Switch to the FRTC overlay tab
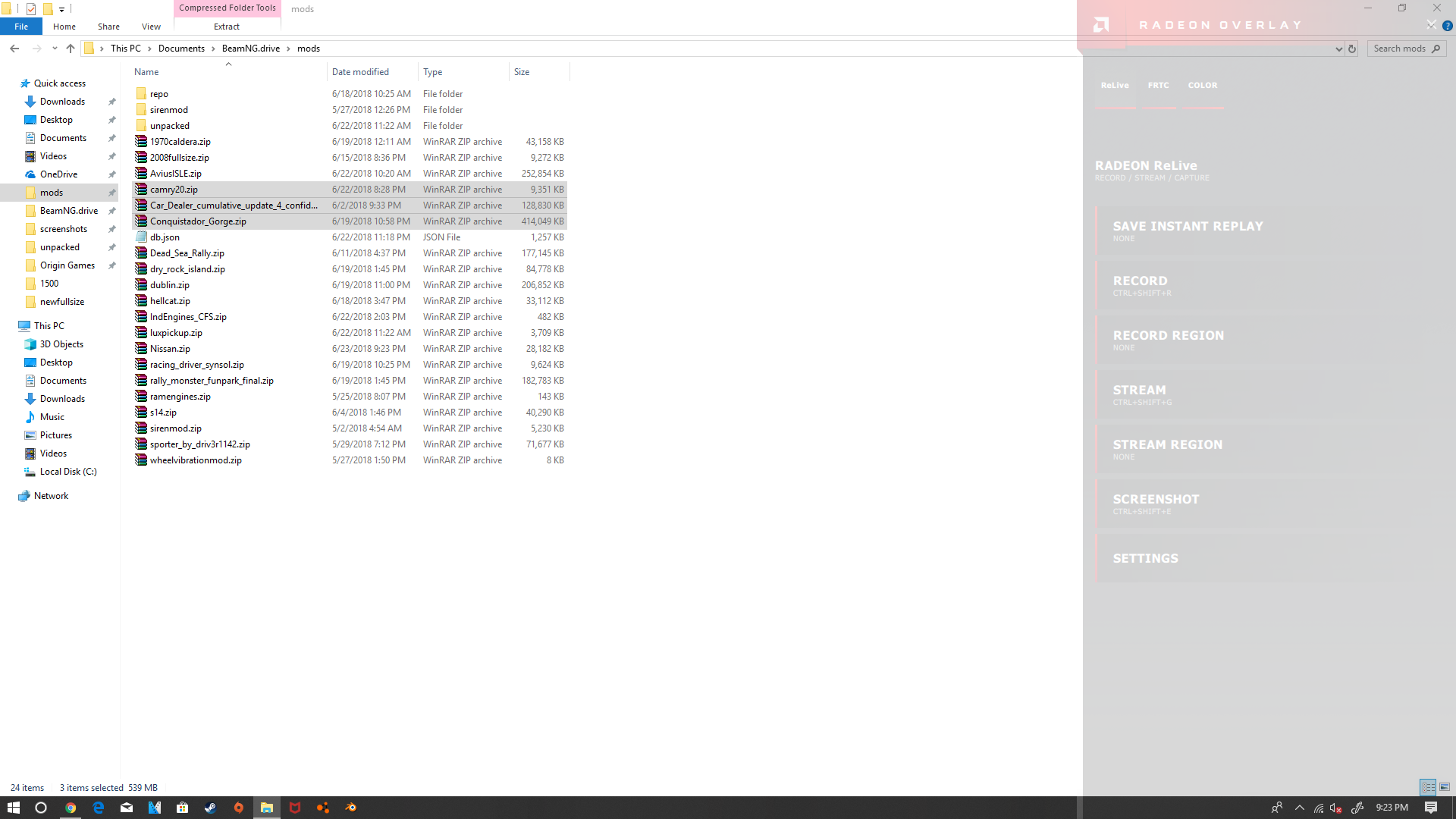The width and height of the screenshot is (1456, 819). [1158, 86]
